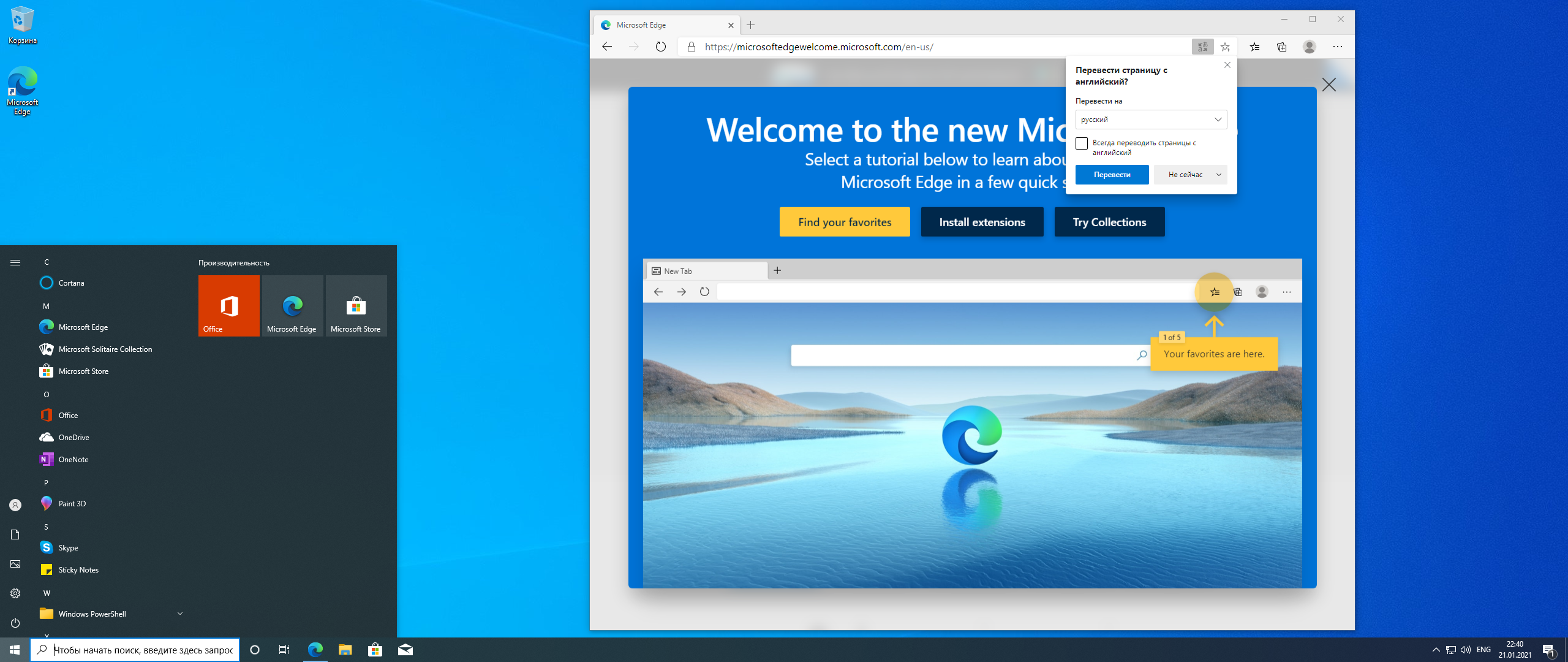Open the Office tile in Start menu
The image size is (1568, 662).
point(229,306)
